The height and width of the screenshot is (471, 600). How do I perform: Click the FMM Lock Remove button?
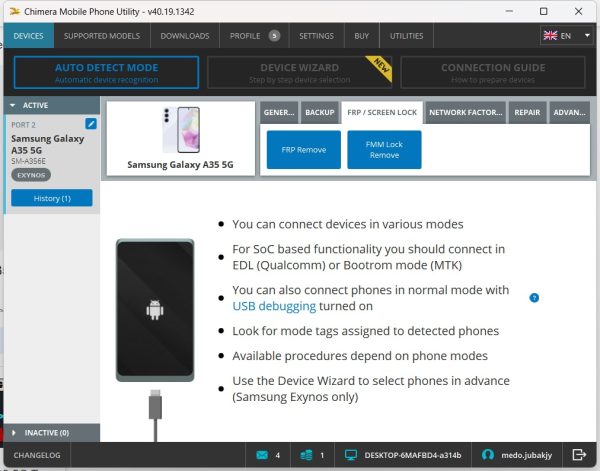click(x=384, y=150)
